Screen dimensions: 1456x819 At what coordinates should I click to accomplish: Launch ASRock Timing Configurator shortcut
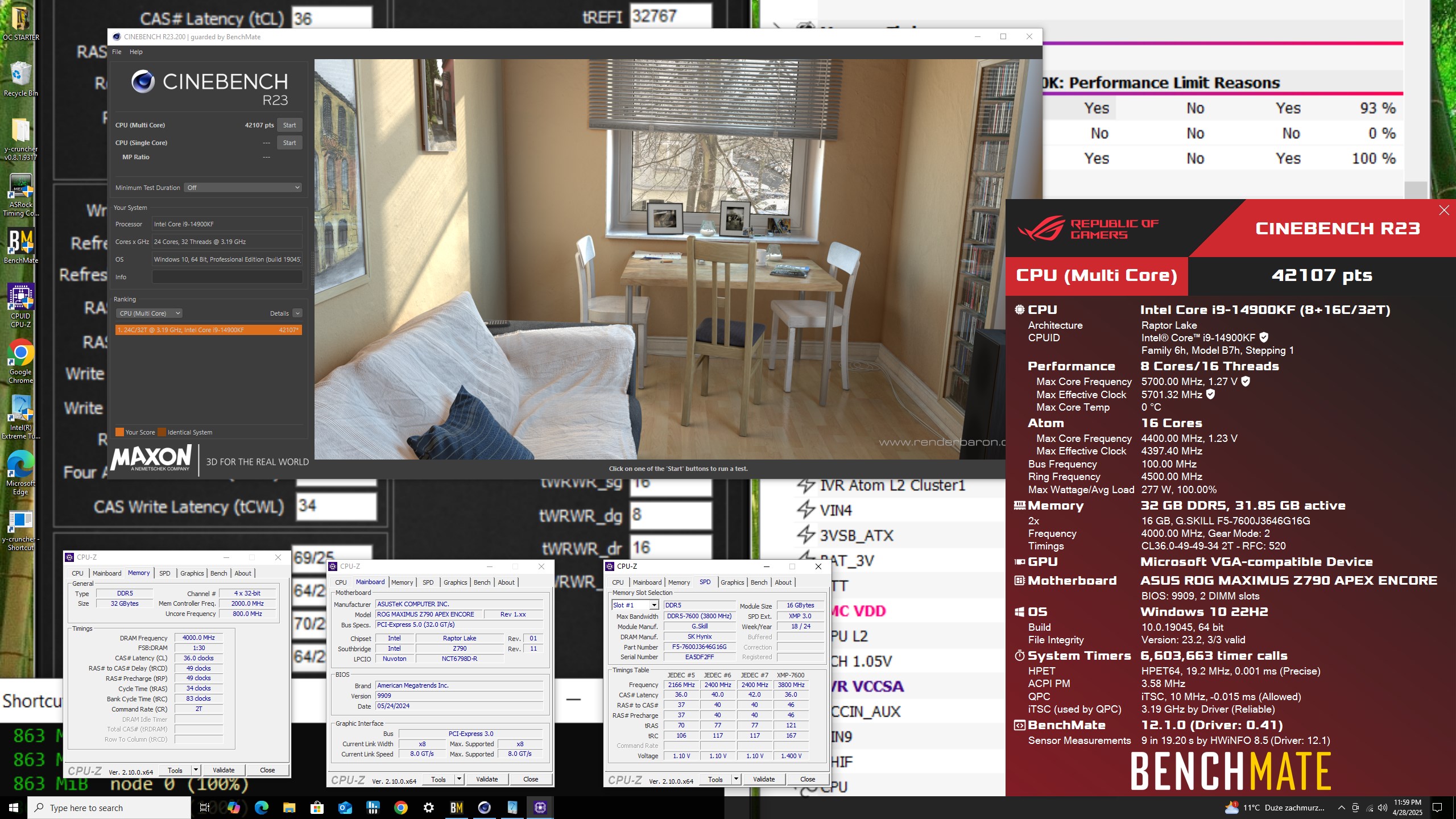pos(21,195)
